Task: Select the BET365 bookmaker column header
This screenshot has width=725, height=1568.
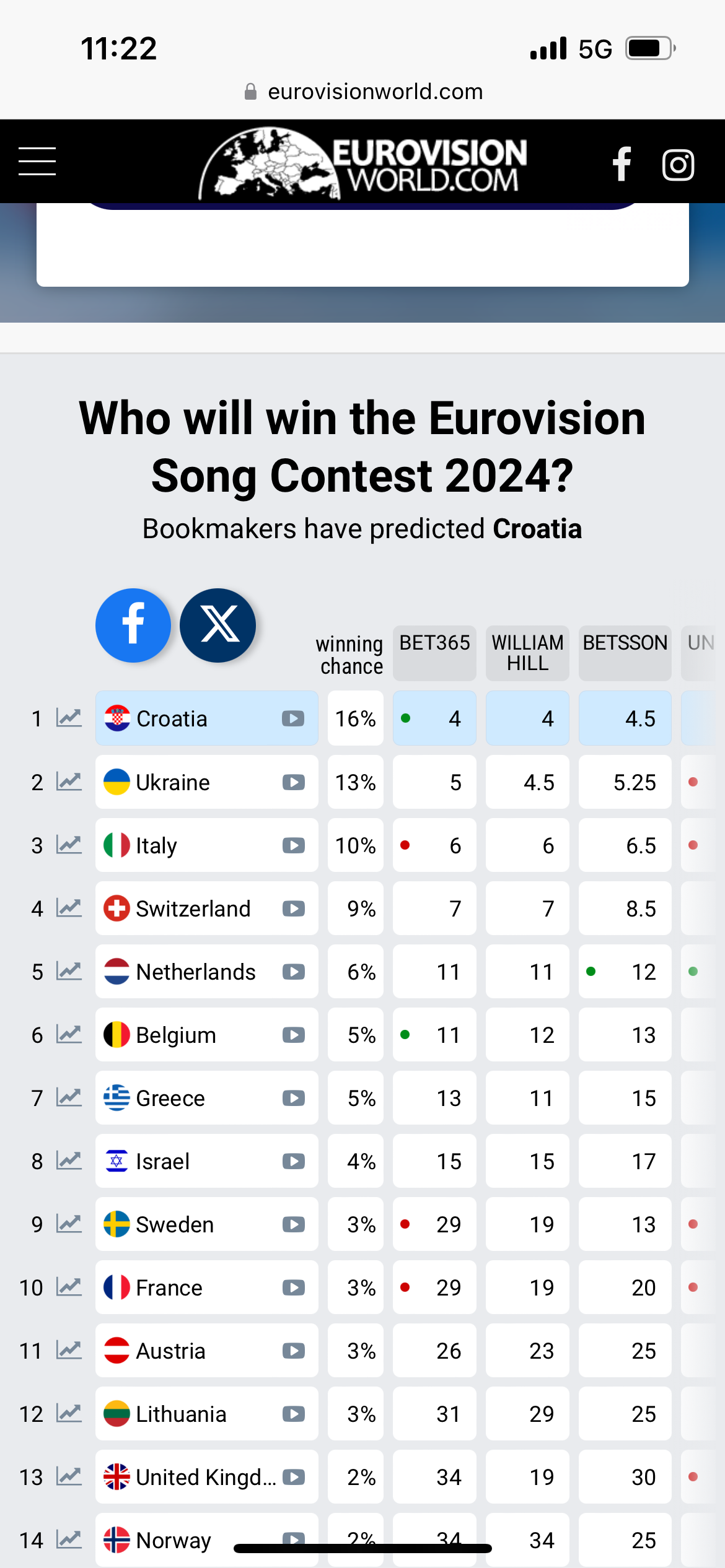Action: 434,653
